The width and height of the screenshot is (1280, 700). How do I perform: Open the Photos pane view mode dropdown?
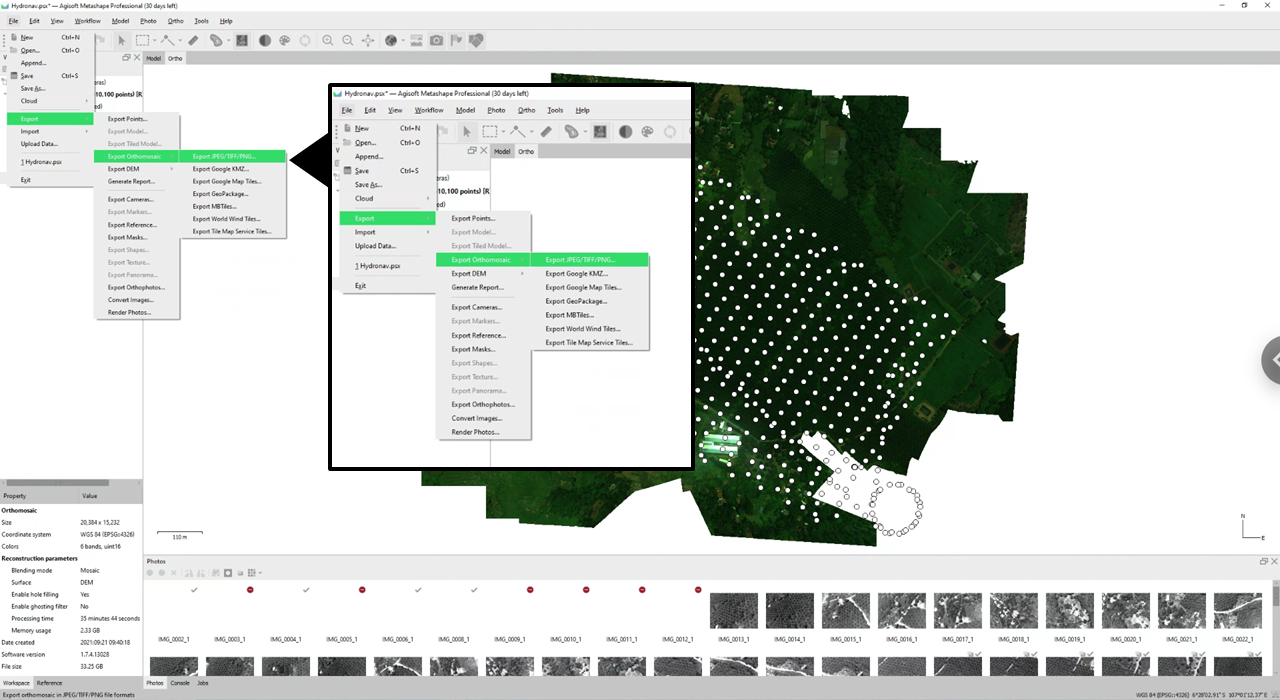tap(258, 573)
